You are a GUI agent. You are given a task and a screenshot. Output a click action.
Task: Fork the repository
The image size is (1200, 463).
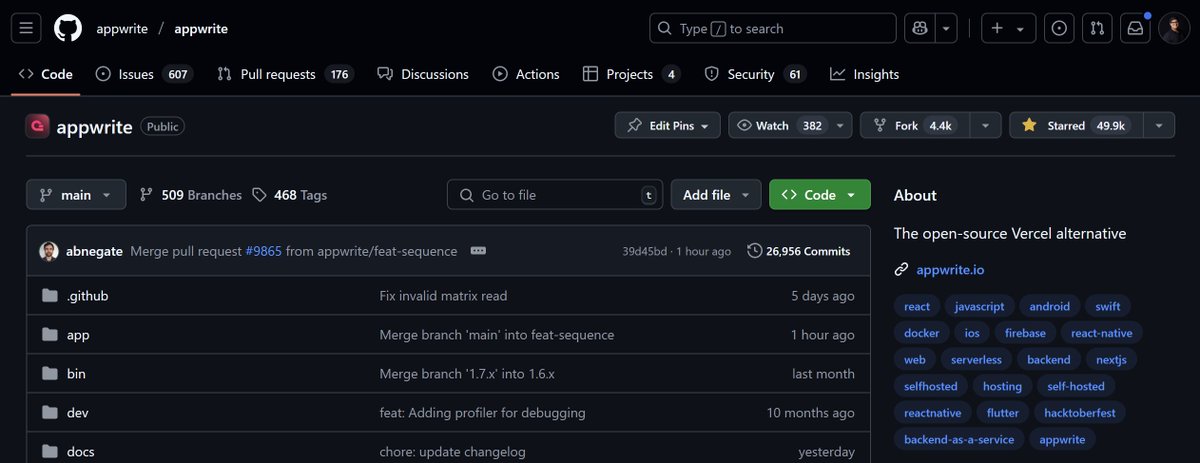[915, 126]
